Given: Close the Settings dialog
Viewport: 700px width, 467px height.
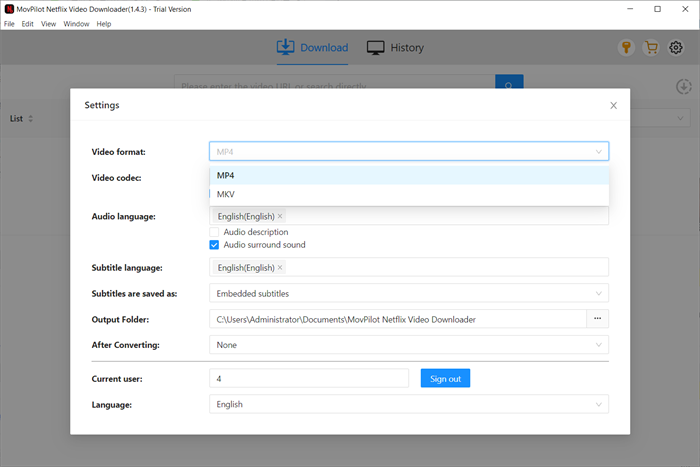Looking at the screenshot, I should point(613,105).
